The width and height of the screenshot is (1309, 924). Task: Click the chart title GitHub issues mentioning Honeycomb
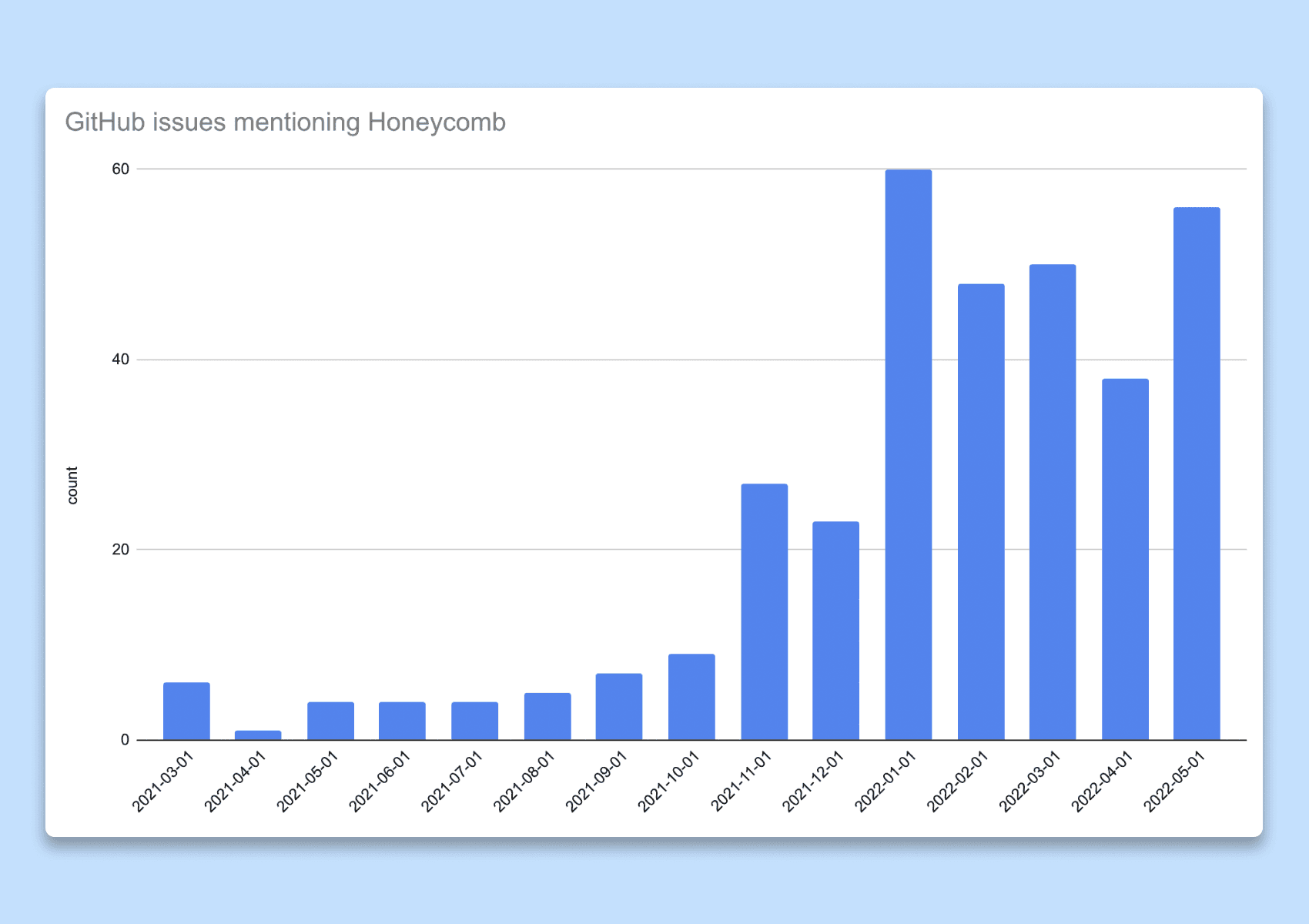[286, 122]
